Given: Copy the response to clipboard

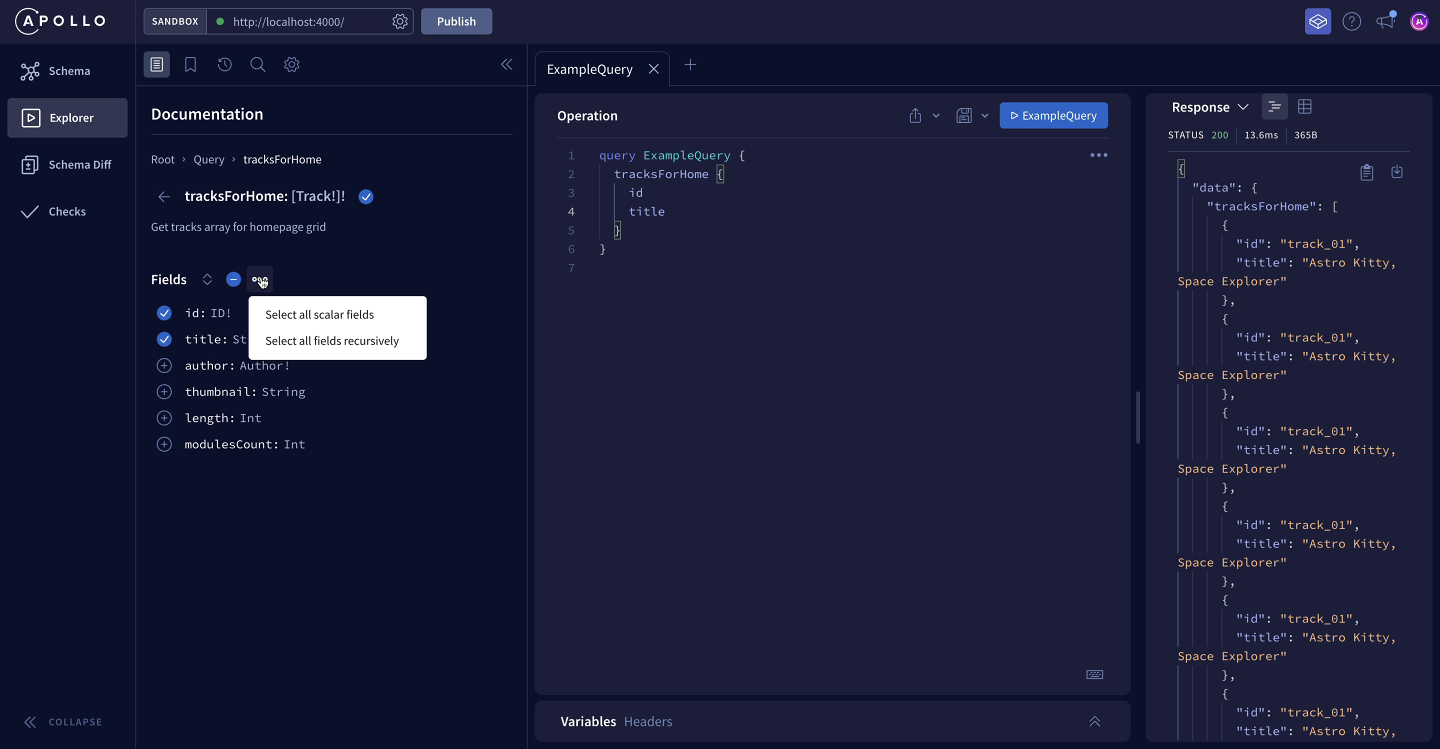Looking at the screenshot, I should click(1367, 173).
